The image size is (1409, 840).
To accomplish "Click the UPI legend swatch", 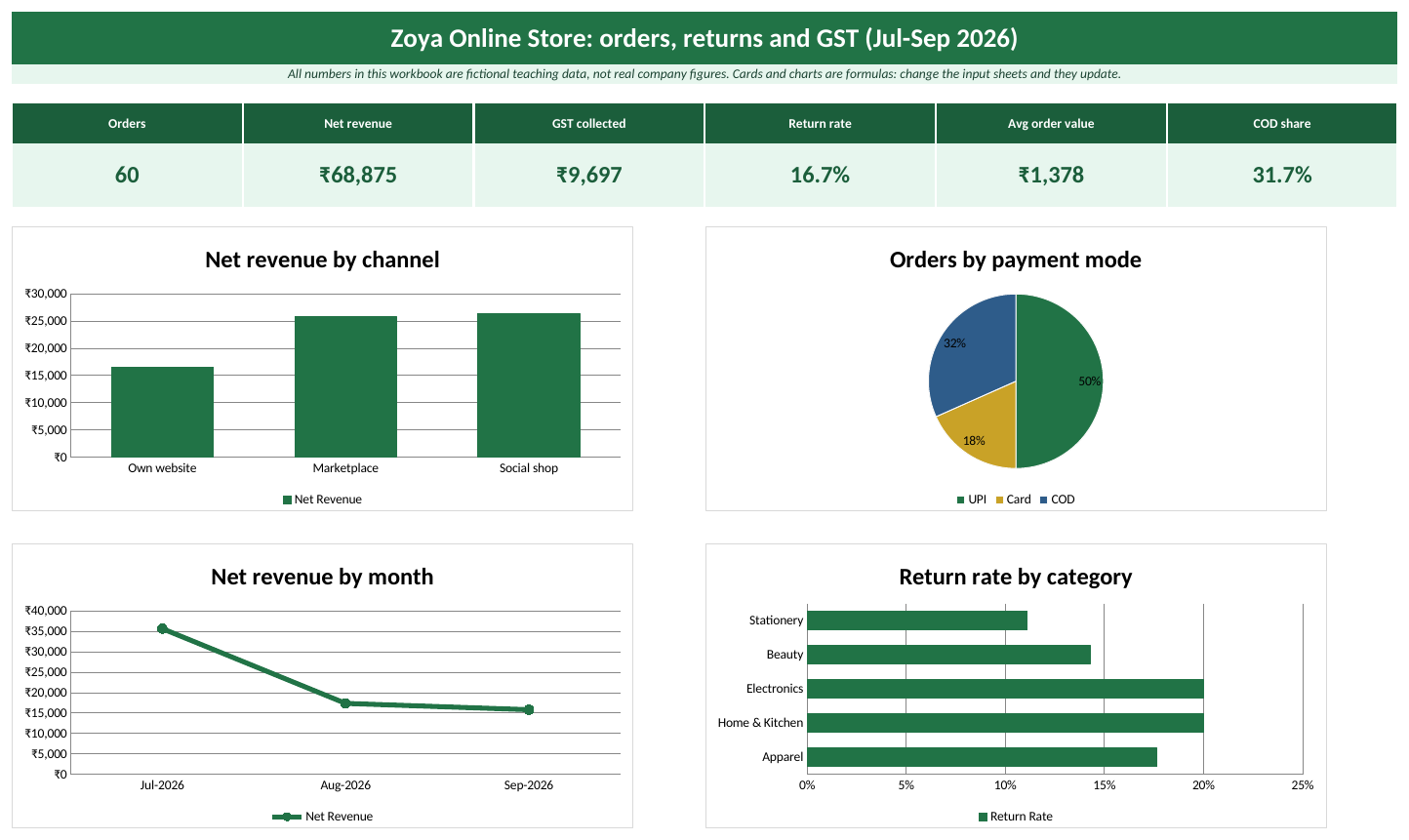I will [961, 500].
